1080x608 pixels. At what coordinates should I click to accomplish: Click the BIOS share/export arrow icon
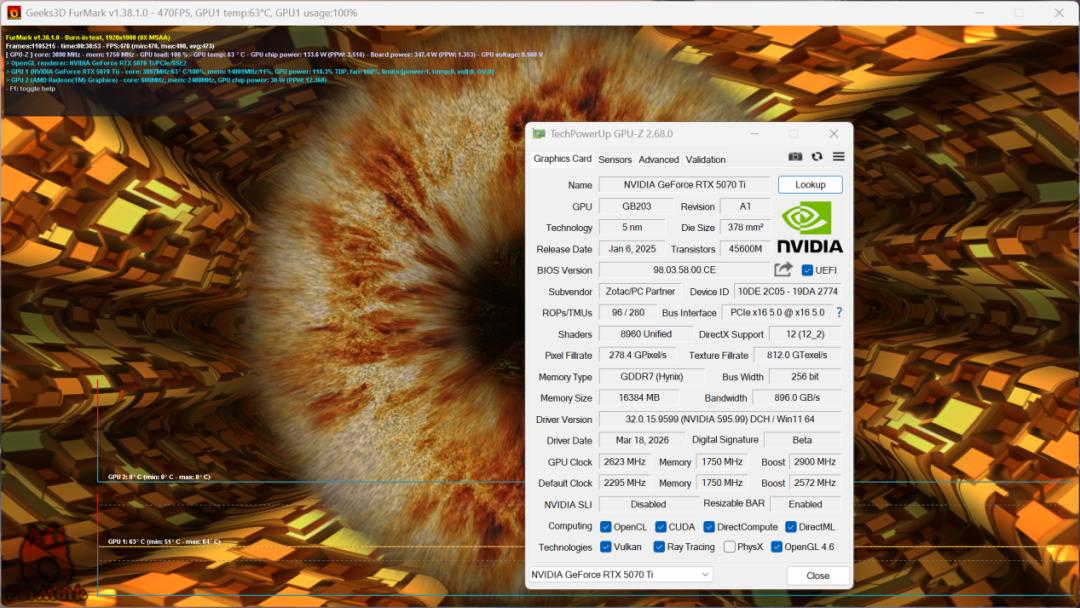click(783, 269)
